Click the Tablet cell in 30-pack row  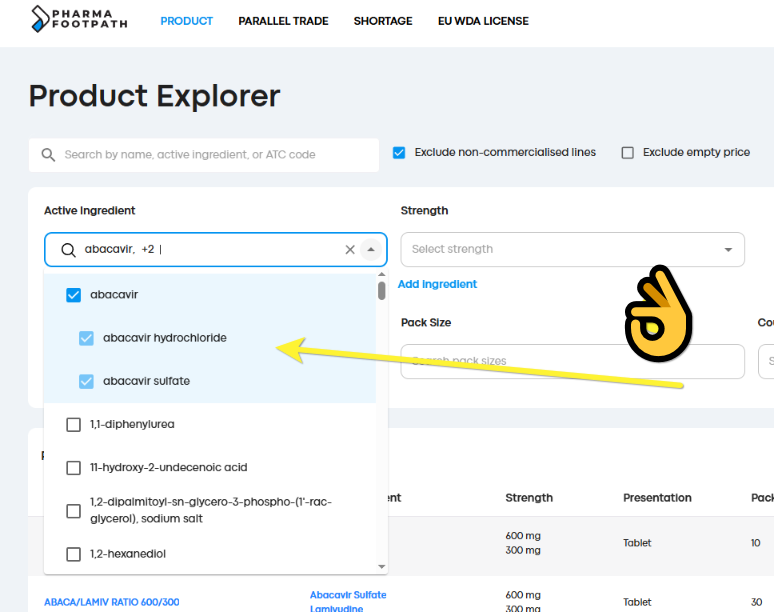point(637,602)
